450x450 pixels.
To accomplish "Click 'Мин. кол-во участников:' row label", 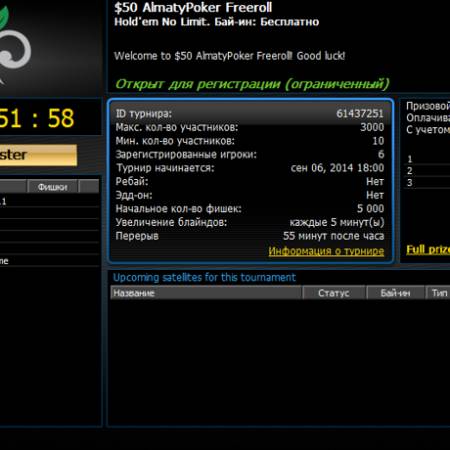I will coord(175,141).
